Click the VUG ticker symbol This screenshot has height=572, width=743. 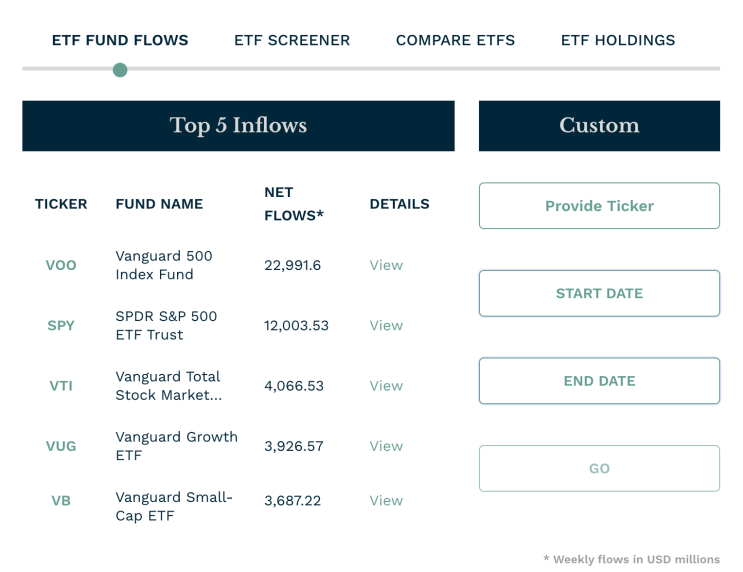pyautogui.click(x=61, y=446)
